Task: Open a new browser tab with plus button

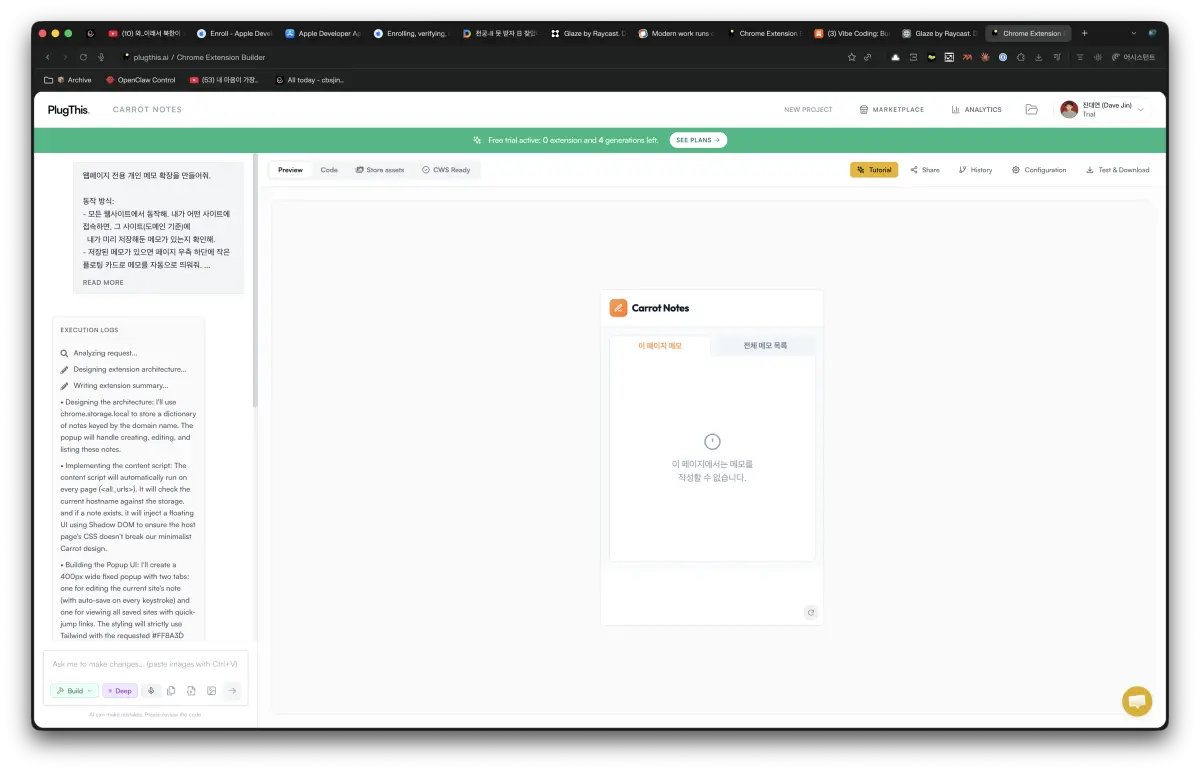Action: pos(1084,33)
